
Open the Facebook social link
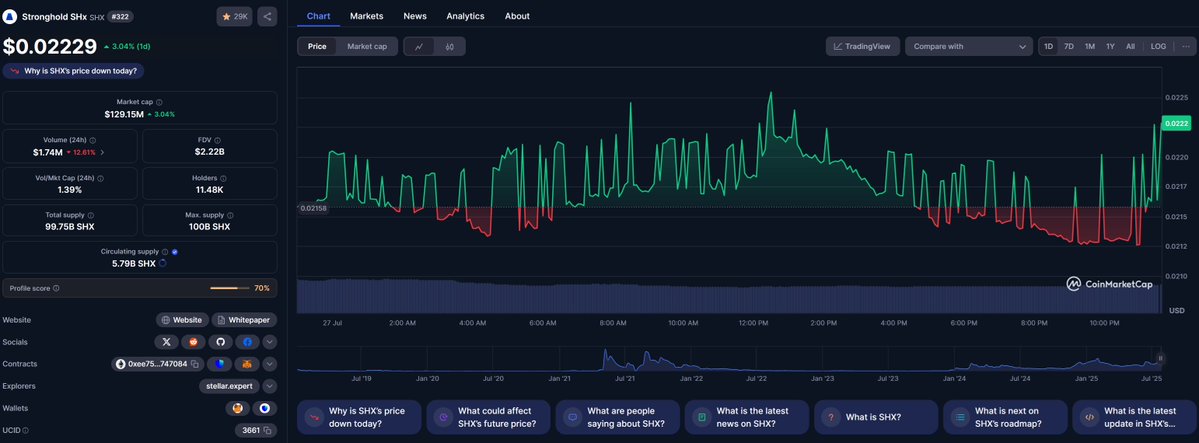pyautogui.click(x=247, y=342)
